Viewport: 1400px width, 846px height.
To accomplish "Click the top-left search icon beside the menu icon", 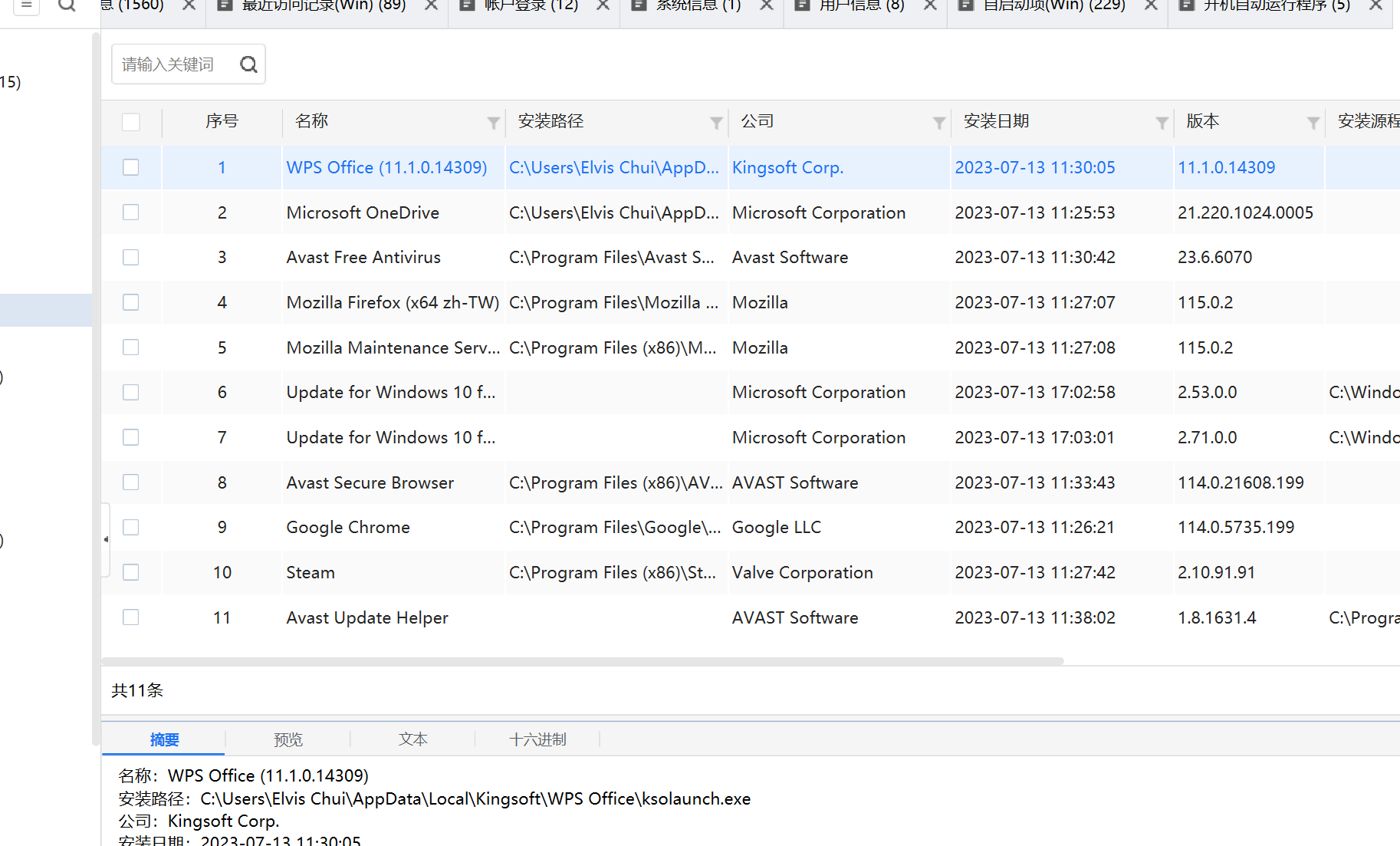I will [x=67, y=5].
